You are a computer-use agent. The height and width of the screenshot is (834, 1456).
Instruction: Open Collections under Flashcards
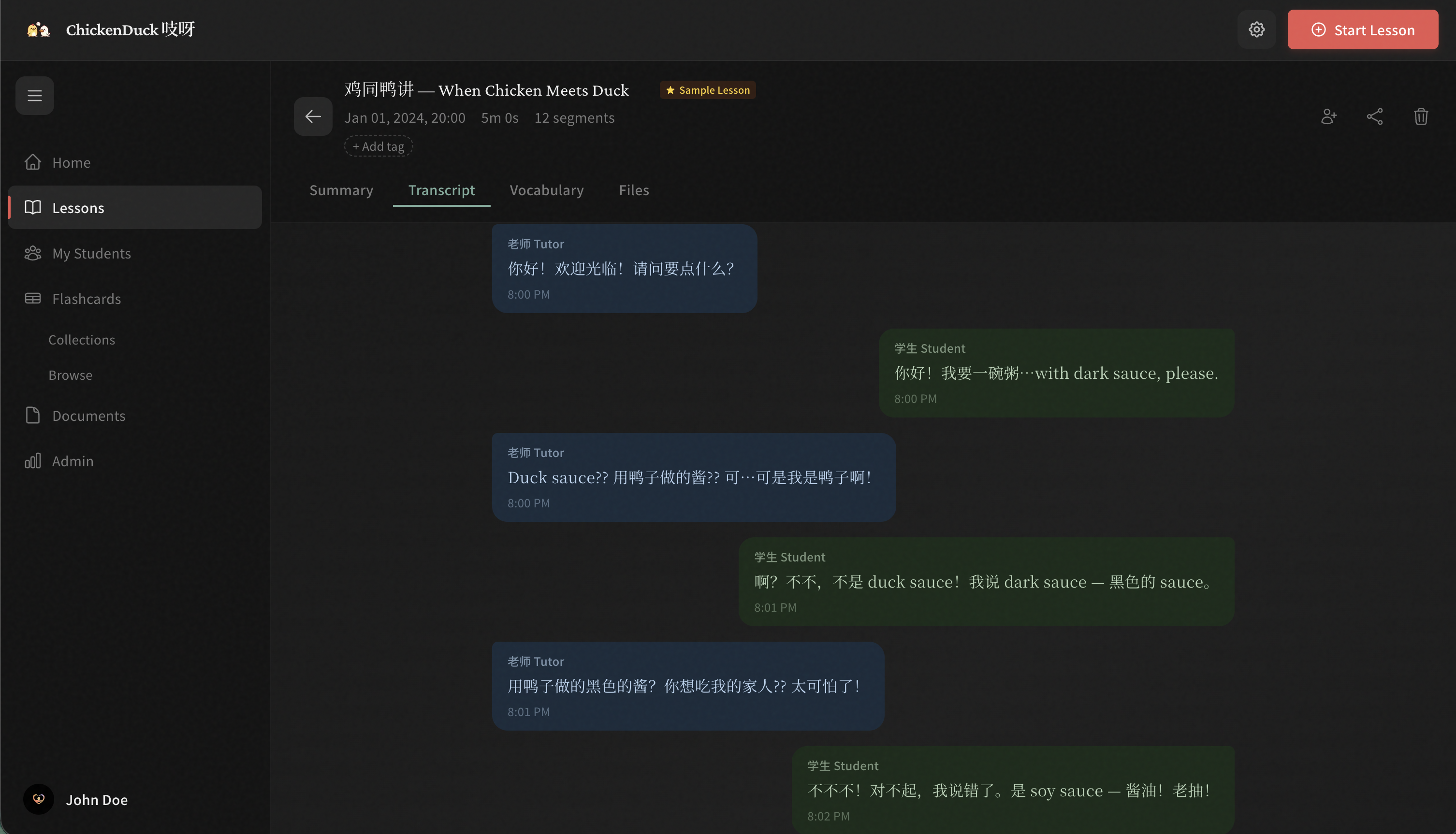point(81,340)
